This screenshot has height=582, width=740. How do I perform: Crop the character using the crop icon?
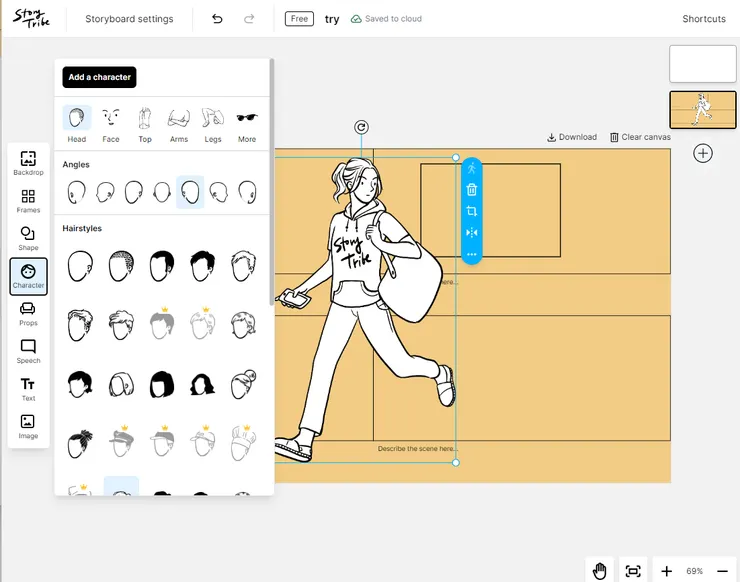[x=472, y=211]
